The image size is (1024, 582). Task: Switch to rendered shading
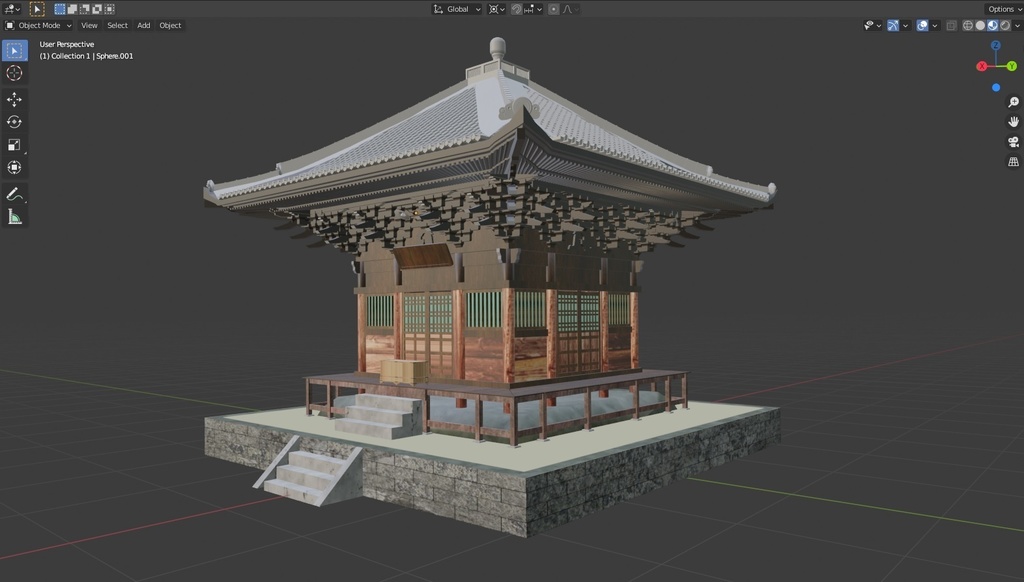coord(1005,25)
